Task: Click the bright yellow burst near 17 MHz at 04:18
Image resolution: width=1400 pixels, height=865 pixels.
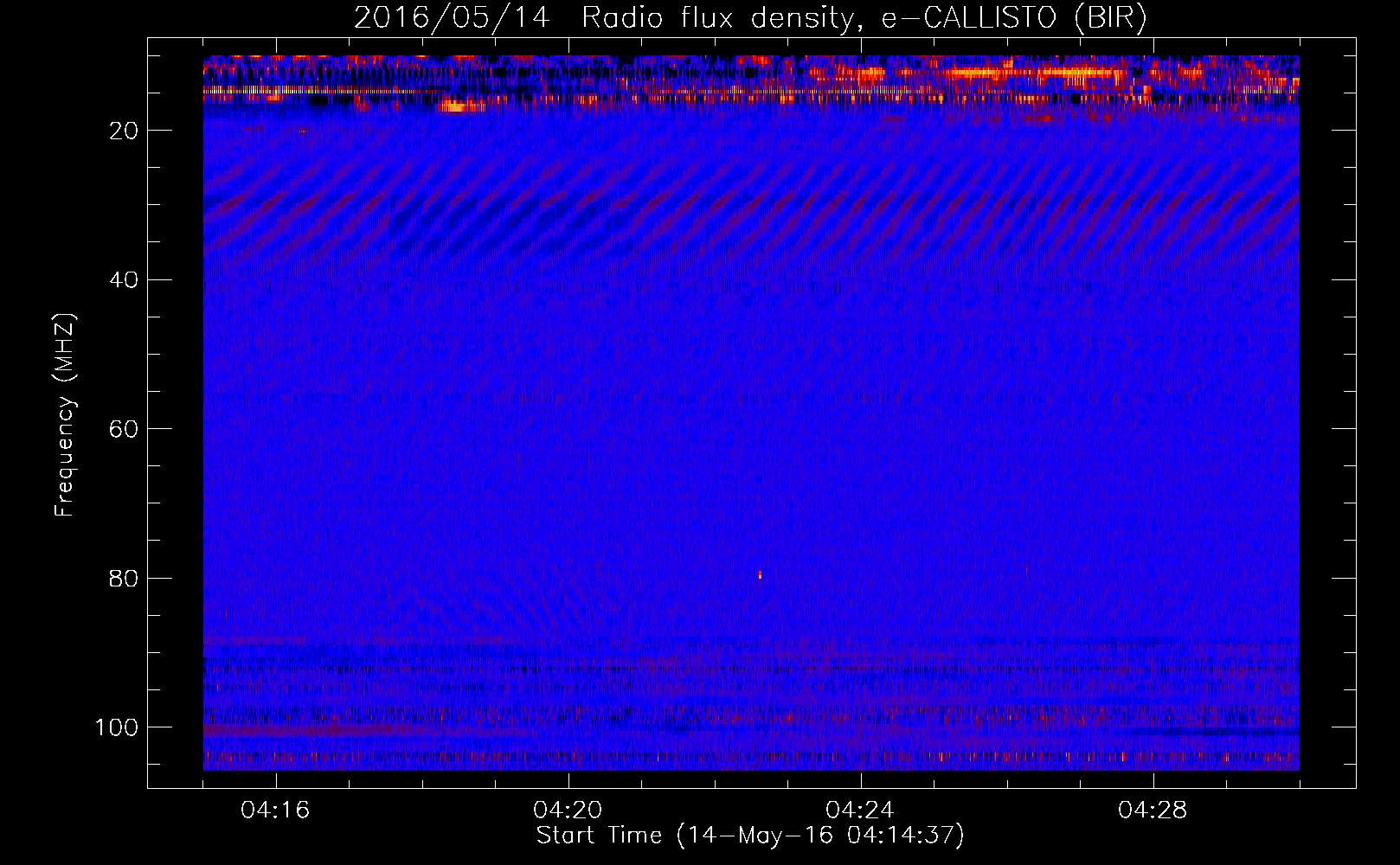Action: [x=460, y=106]
